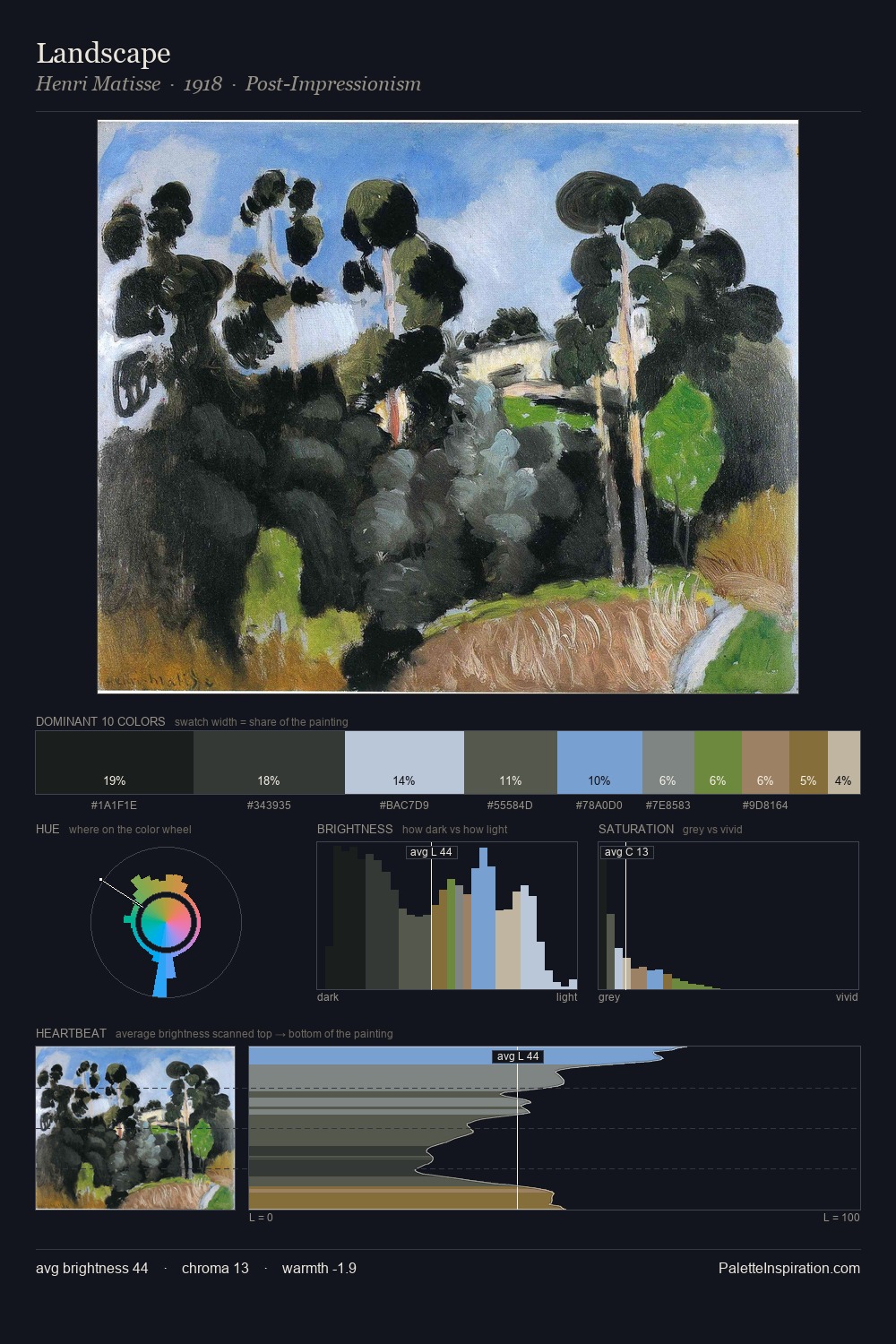
Task: Click the BRIGHTNESS section heading
Action: (x=355, y=829)
